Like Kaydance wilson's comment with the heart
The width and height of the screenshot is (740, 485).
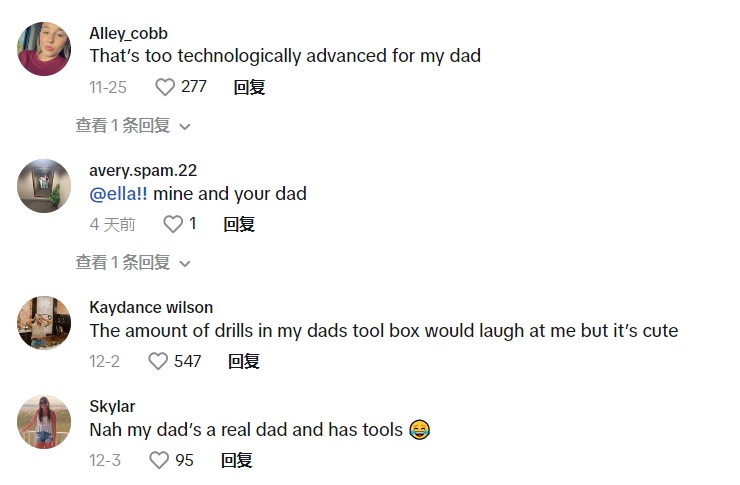tap(158, 361)
